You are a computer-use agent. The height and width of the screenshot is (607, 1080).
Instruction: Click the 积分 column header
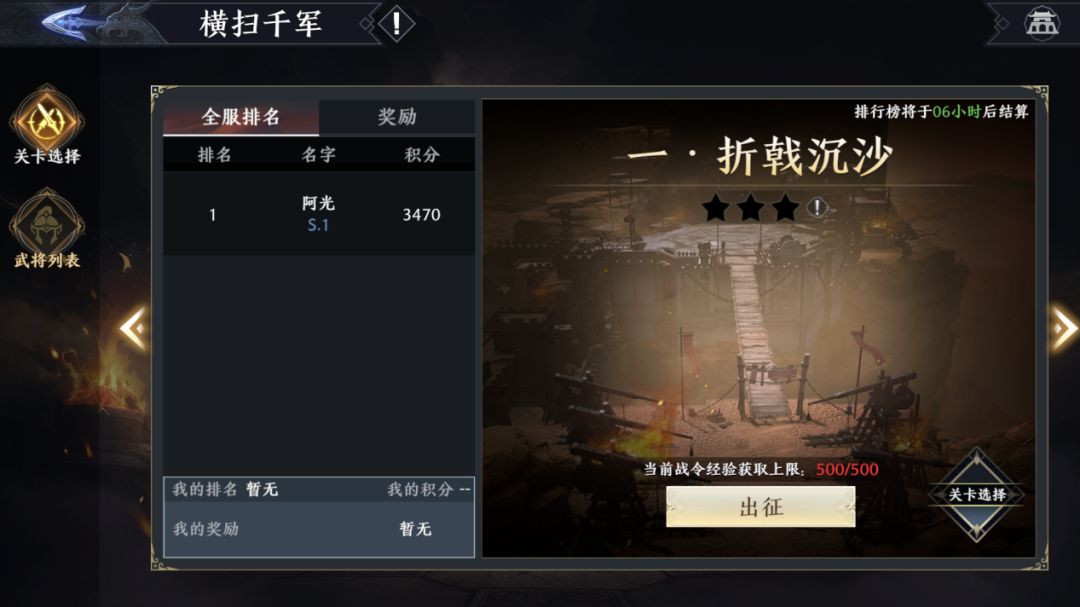coord(422,155)
